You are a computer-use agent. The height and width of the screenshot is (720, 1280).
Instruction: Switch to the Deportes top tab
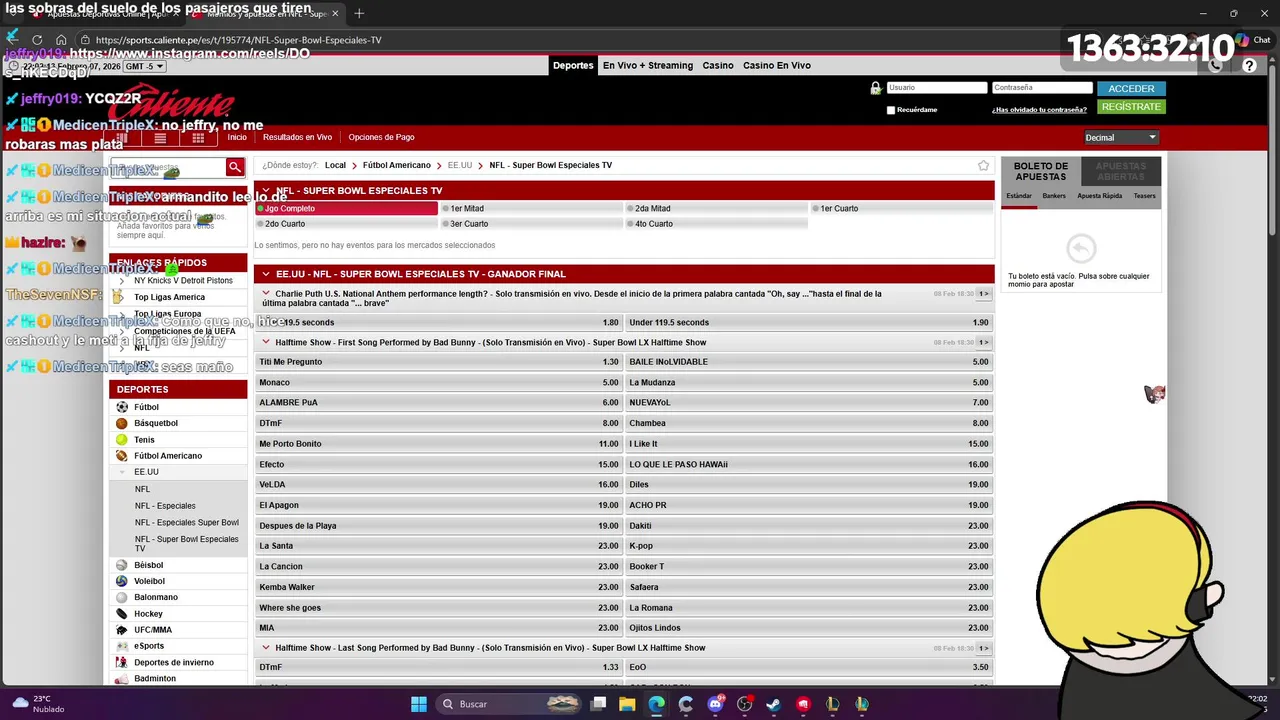point(573,65)
